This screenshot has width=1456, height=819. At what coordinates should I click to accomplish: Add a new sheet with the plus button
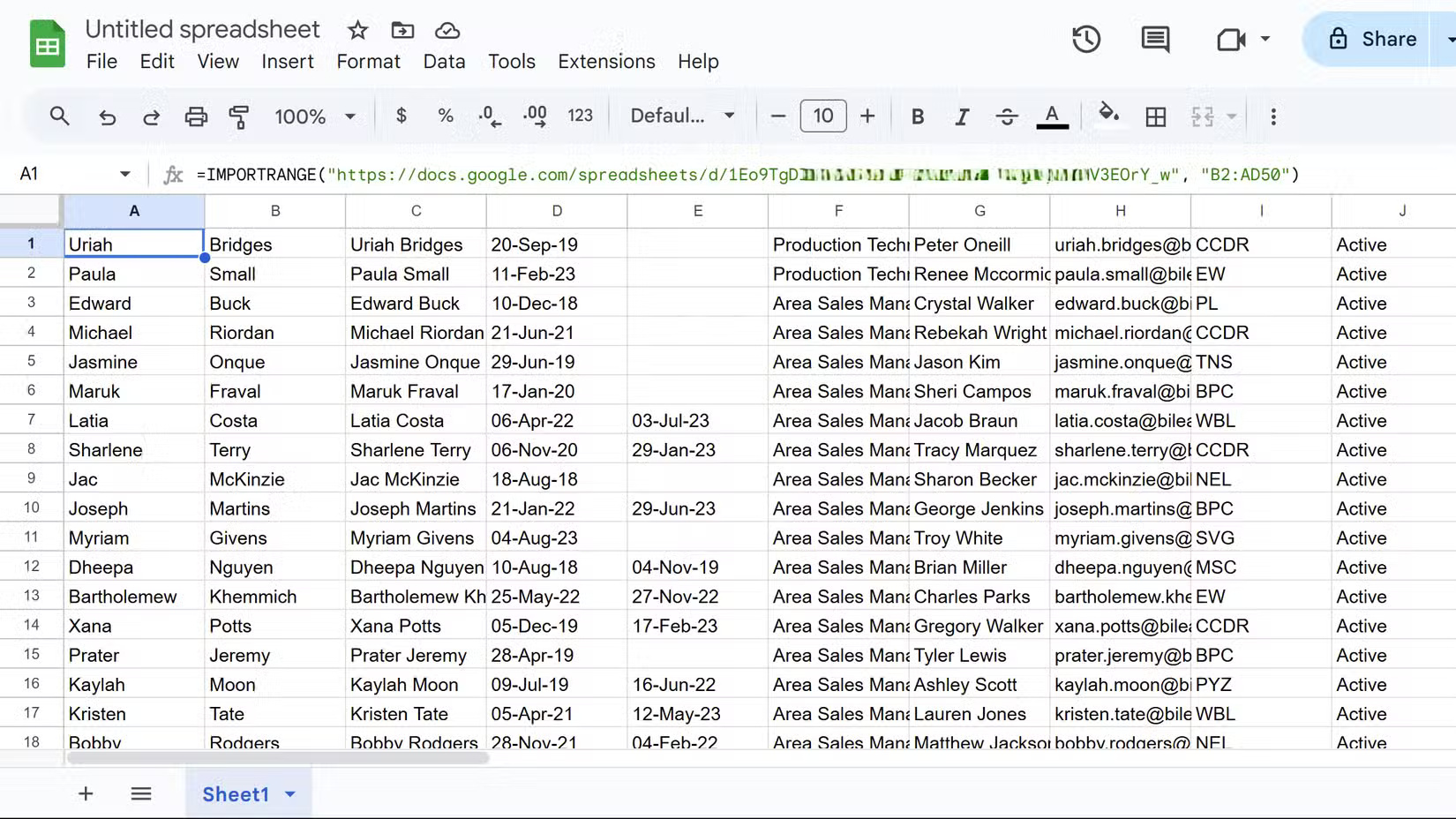pyautogui.click(x=85, y=793)
